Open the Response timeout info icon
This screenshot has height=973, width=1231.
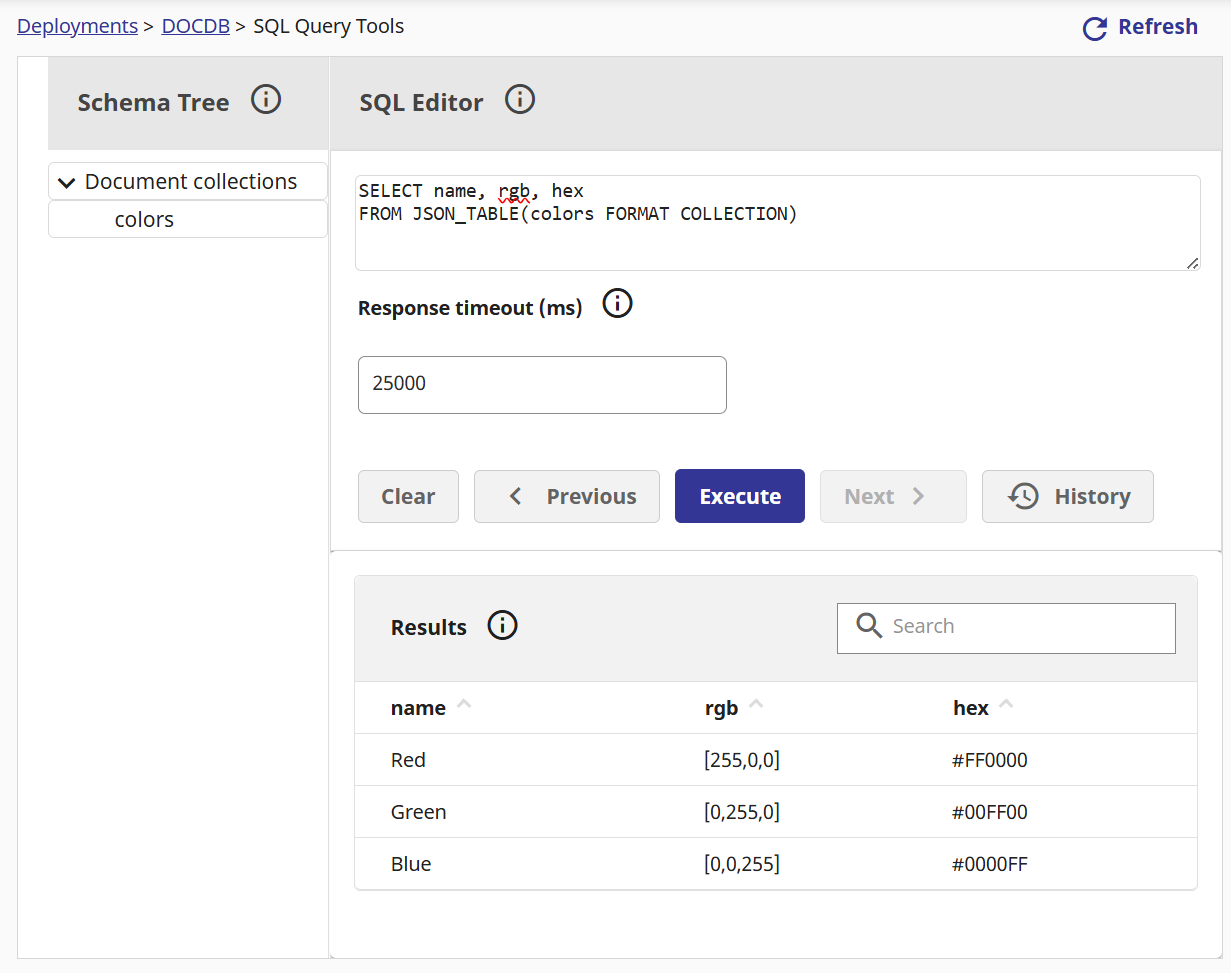(618, 303)
